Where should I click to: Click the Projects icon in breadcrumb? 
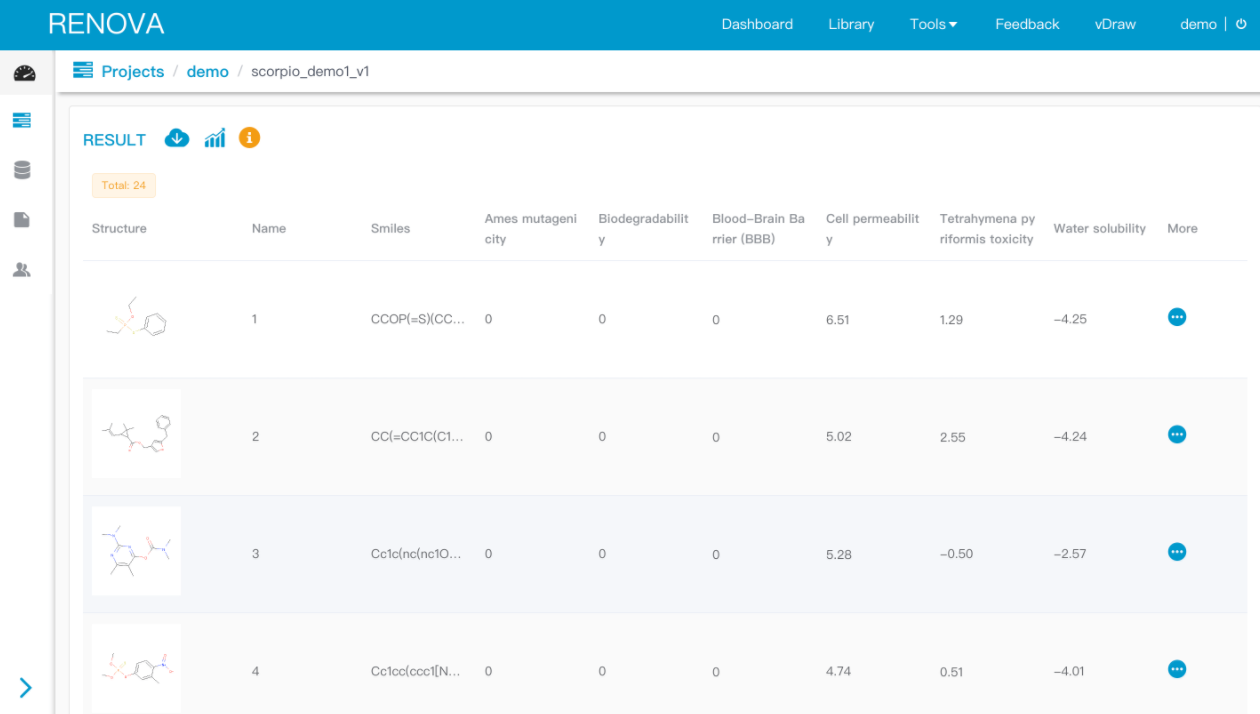click(x=83, y=71)
